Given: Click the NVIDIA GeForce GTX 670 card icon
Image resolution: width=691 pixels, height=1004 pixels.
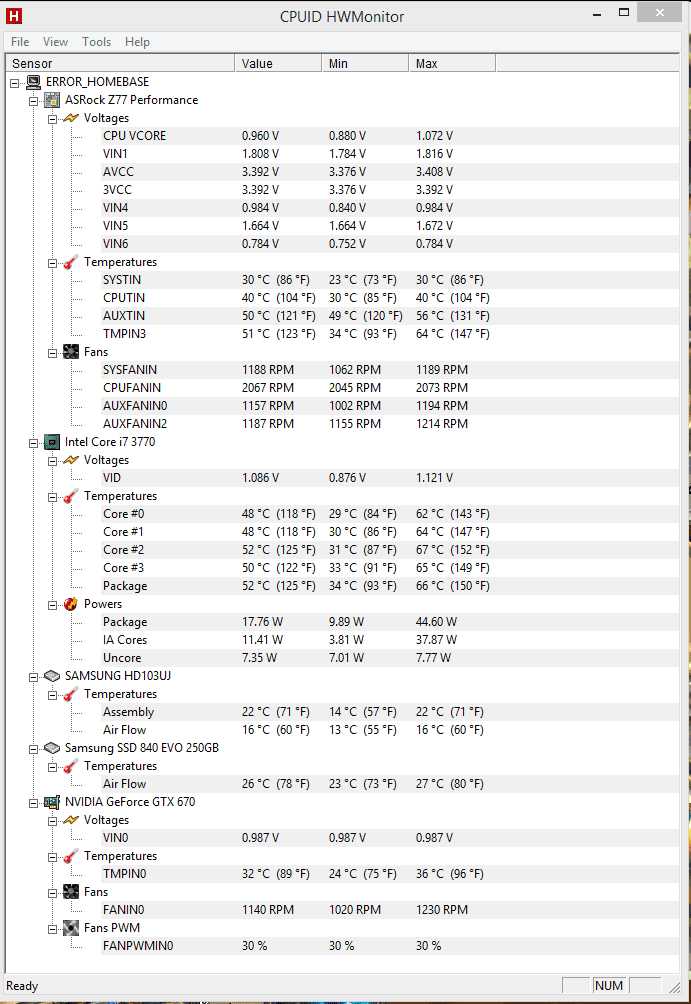Looking at the screenshot, I should (52, 802).
